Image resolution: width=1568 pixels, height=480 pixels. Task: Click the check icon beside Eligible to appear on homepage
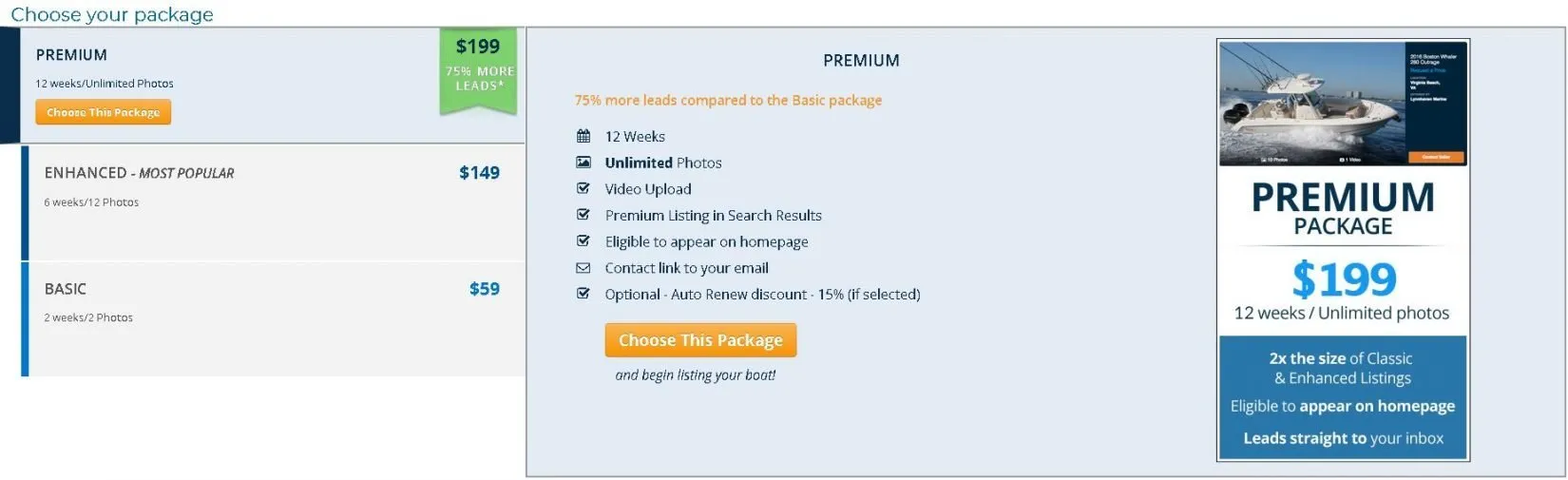pos(583,241)
